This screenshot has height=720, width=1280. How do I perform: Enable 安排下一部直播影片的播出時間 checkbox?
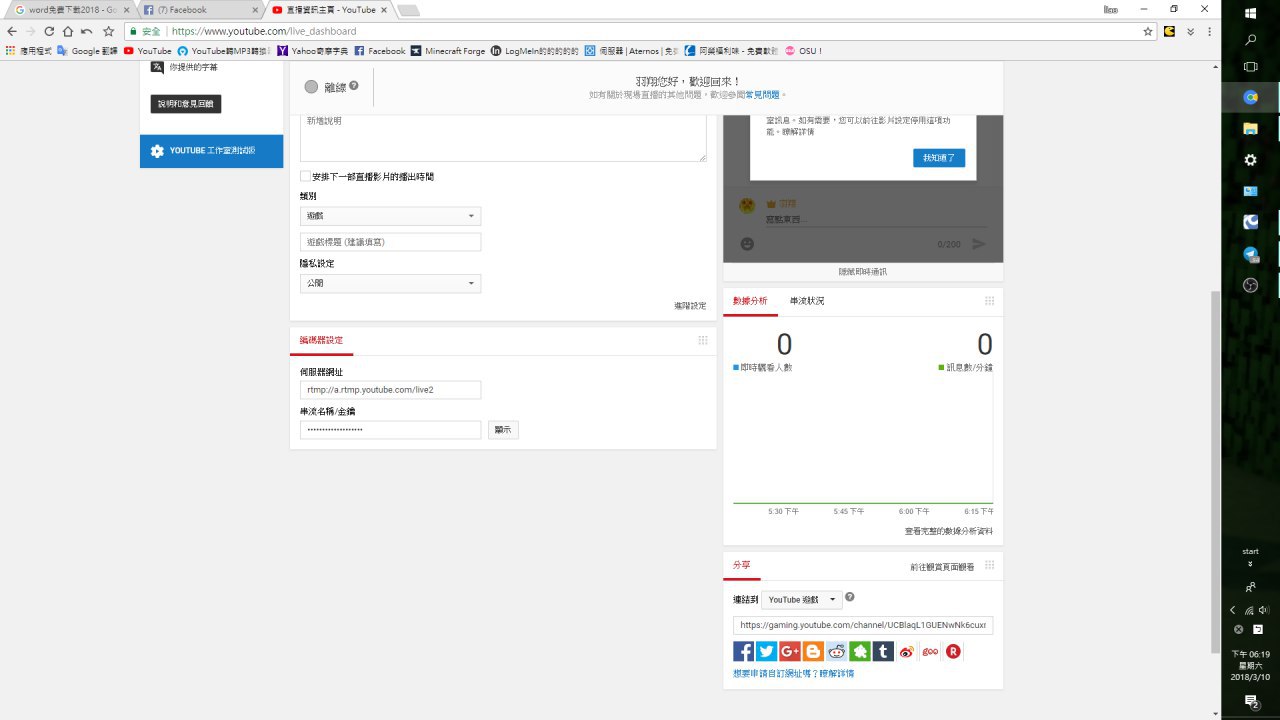[306, 176]
